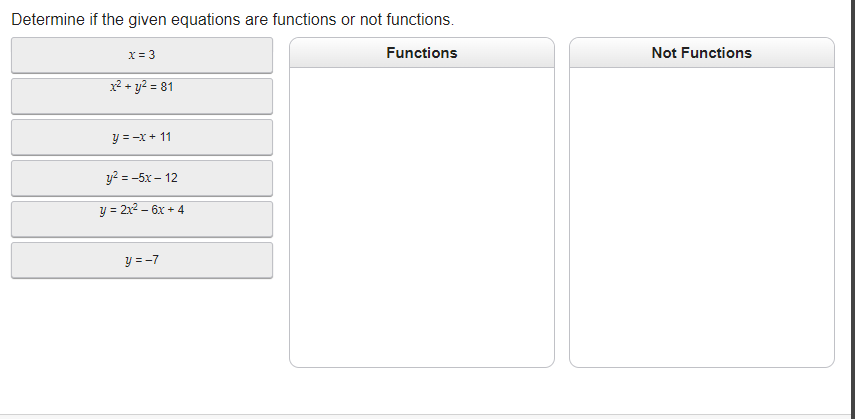This screenshot has height=419, width=855.
Task: Select the y = 2x² – 6x + 4 tile
Action: click(142, 219)
